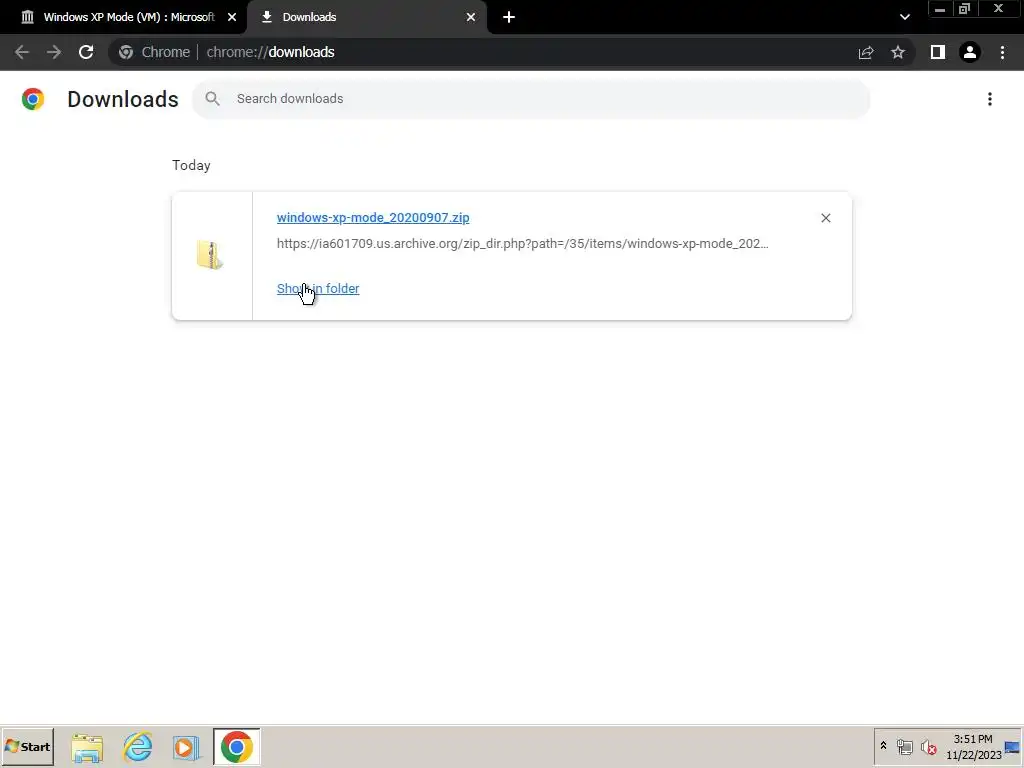Open a new tab with plus button
Image resolution: width=1024 pixels, height=768 pixels.
point(509,17)
